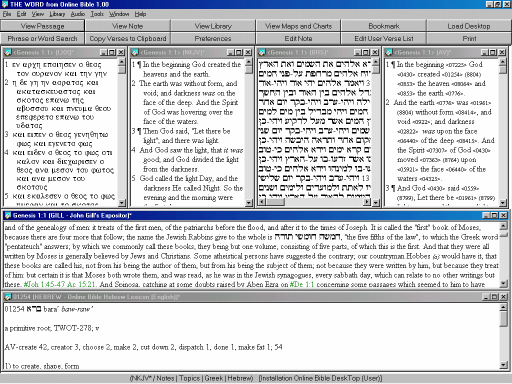Image resolution: width=512 pixels, height=384 pixels.
Task: Click the Gill's Expositor window icon
Action: coord(8,215)
